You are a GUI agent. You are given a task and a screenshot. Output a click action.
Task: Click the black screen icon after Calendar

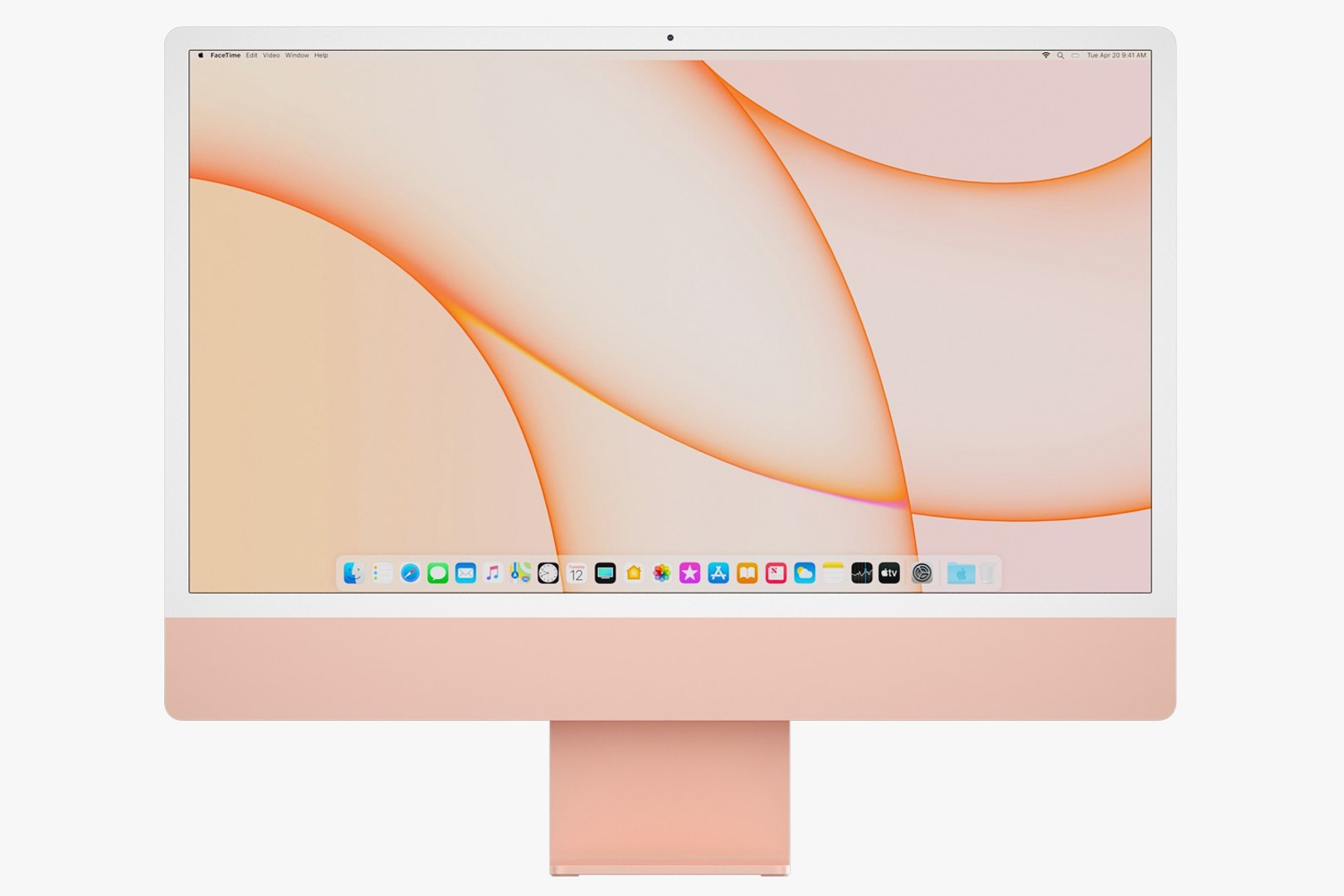[606, 573]
